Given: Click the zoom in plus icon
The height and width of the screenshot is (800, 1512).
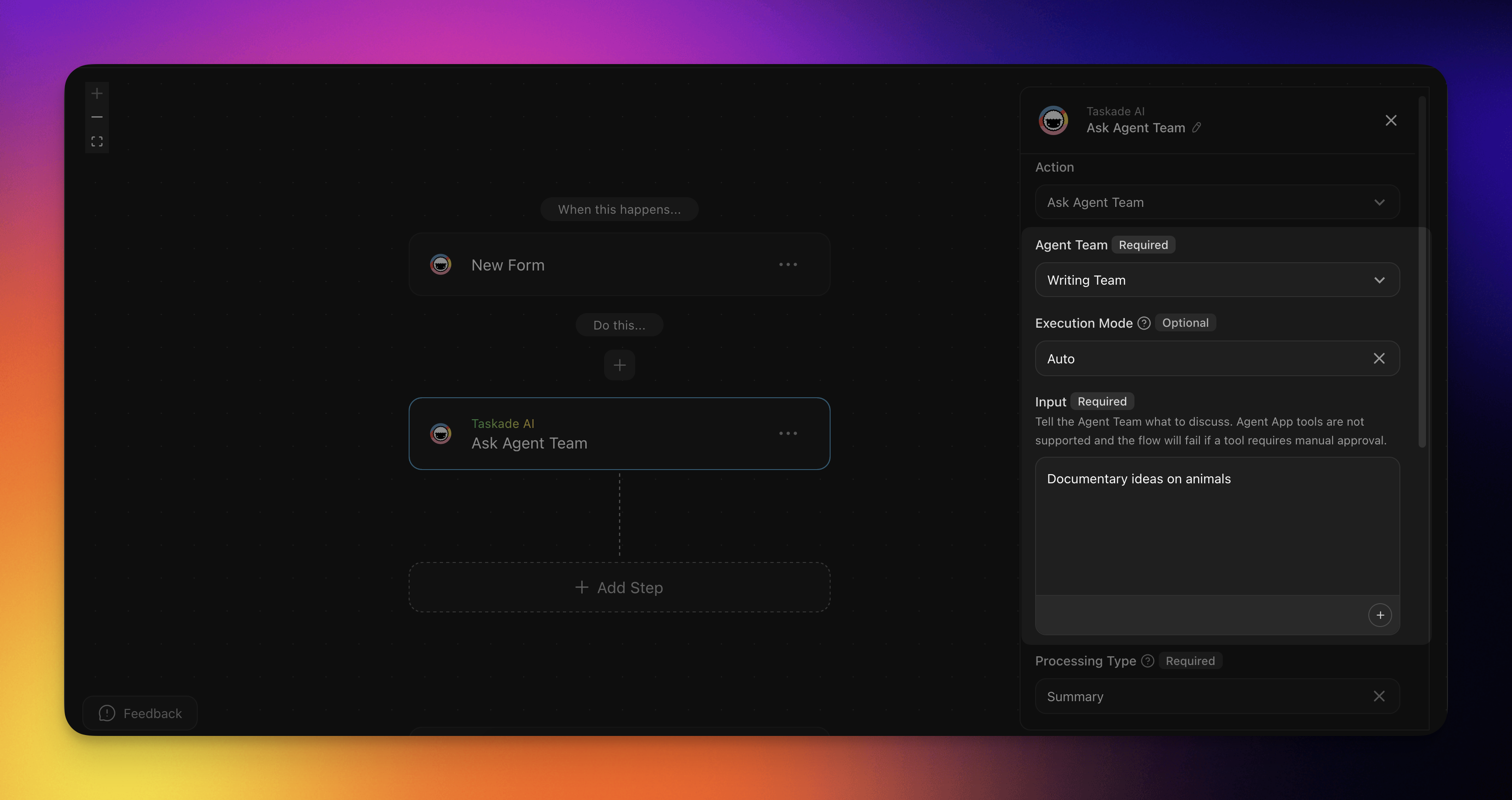Looking at the screenshot, I should 97,93.
